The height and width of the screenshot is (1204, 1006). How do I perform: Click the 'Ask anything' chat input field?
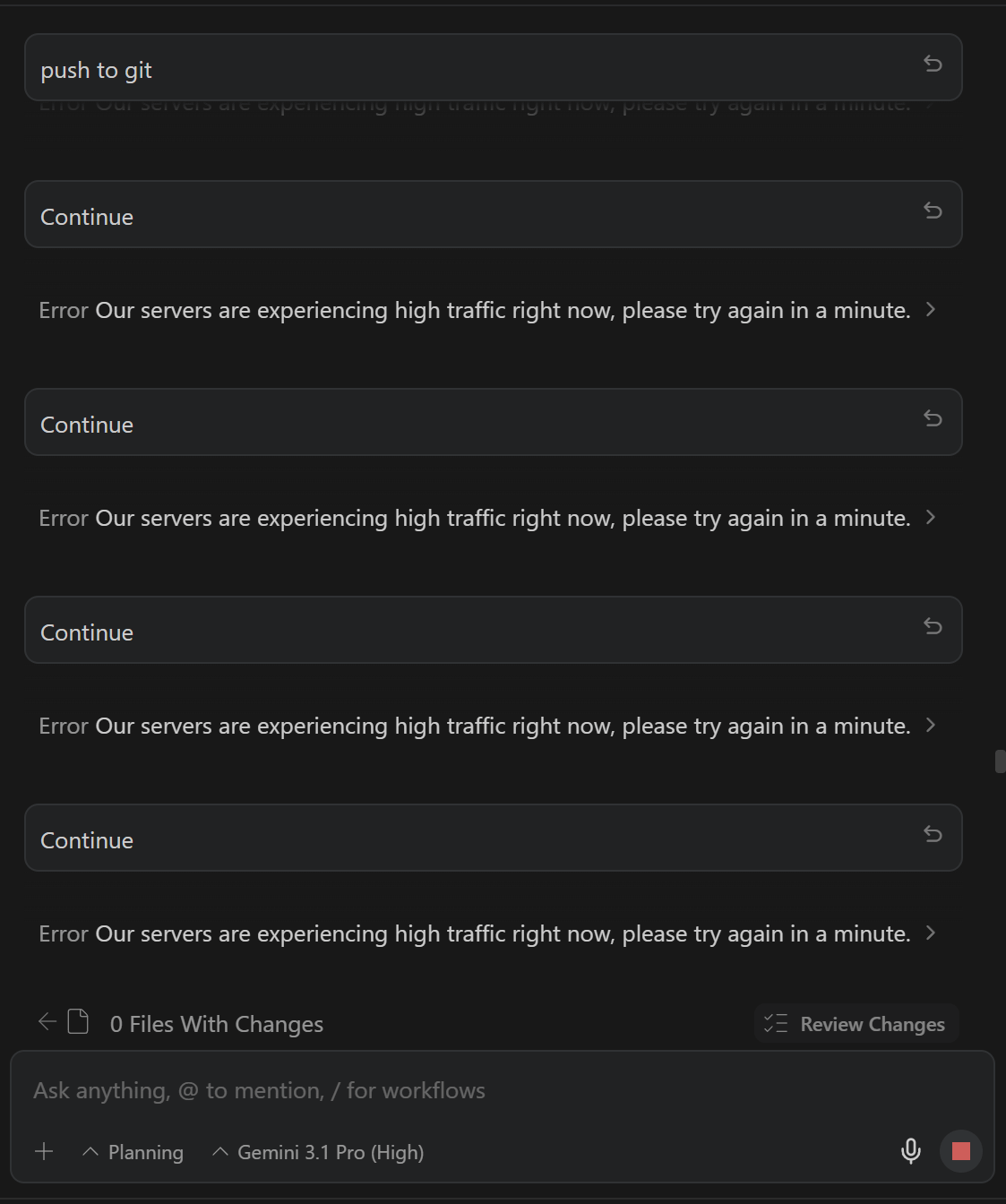coord(448,1090)
